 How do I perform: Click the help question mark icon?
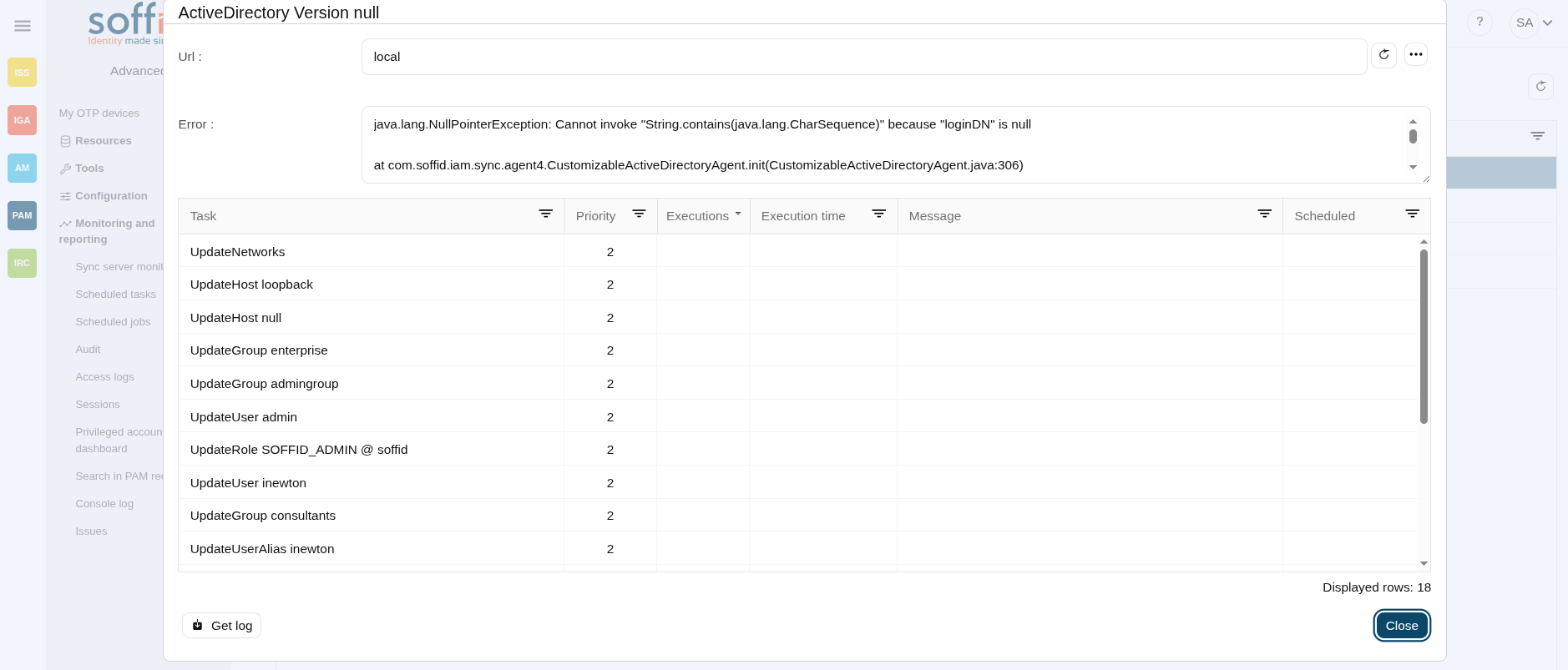pyautogui.click(x=1479, y=23)
